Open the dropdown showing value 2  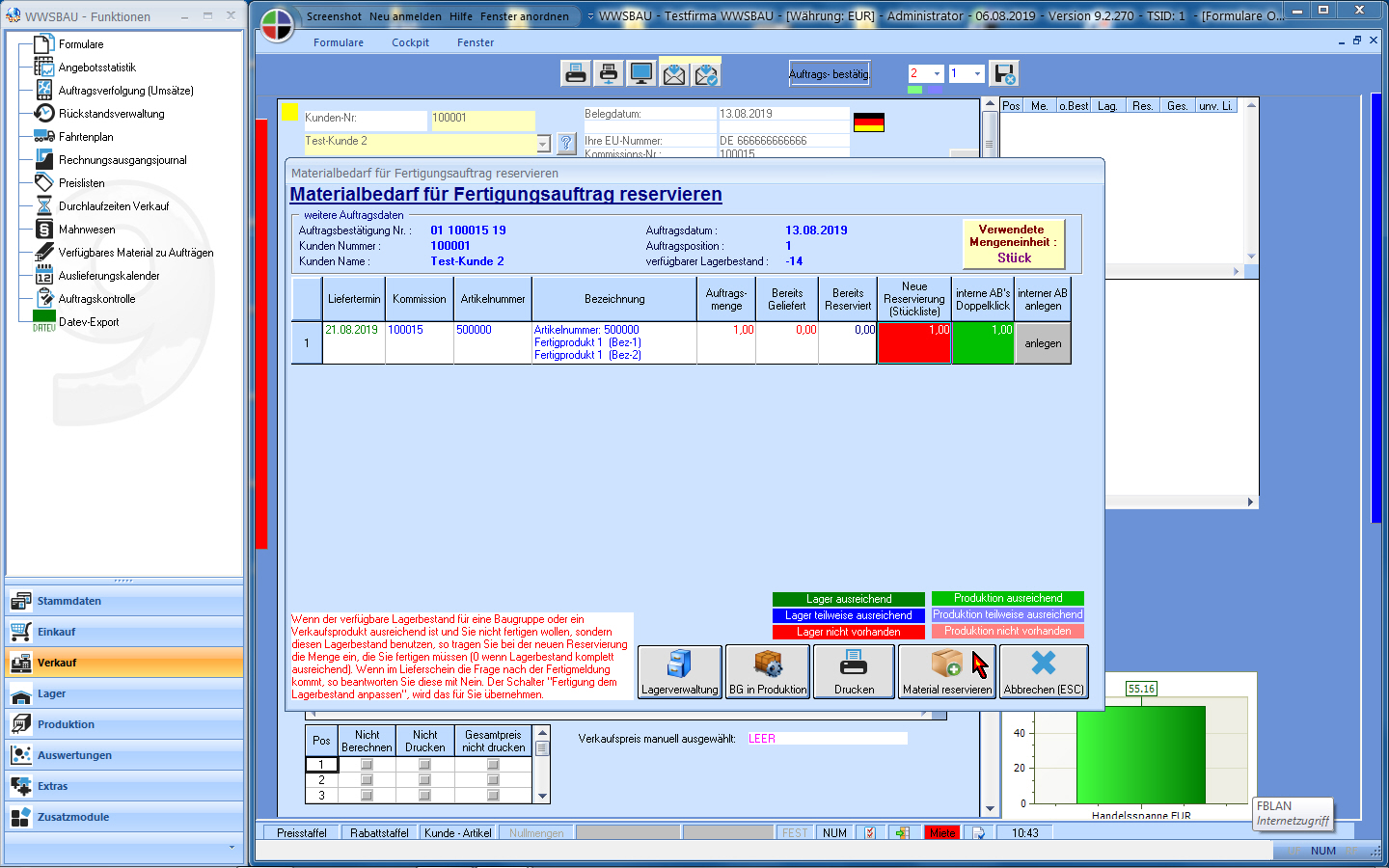click(x=937, y=73)
